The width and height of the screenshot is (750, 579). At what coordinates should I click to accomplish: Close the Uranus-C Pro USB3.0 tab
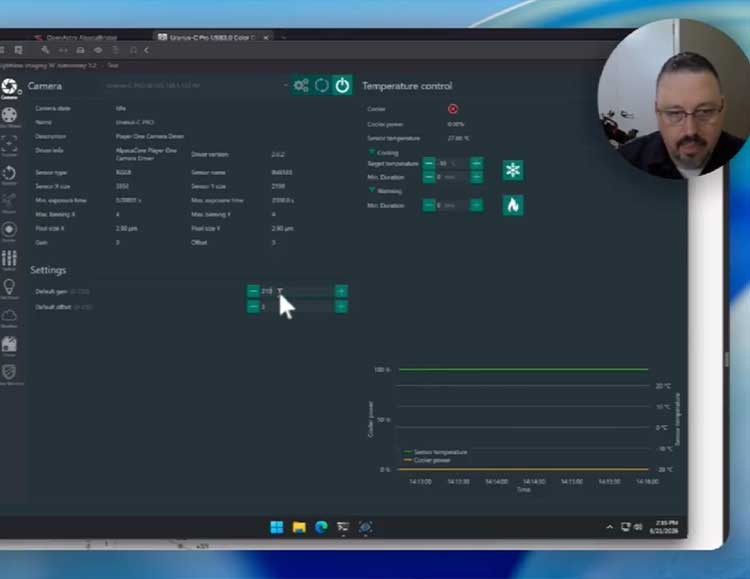pyautogui.click(x=266, y=37)
